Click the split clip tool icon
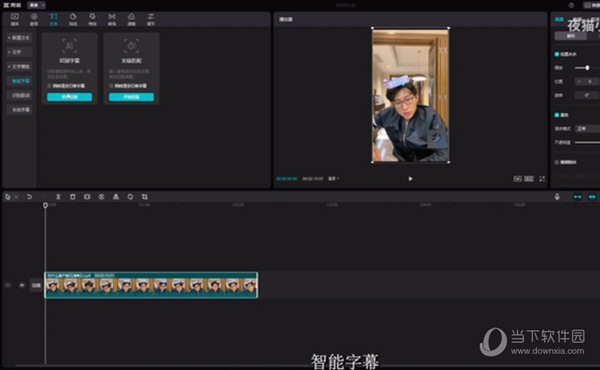 (58, 197)
